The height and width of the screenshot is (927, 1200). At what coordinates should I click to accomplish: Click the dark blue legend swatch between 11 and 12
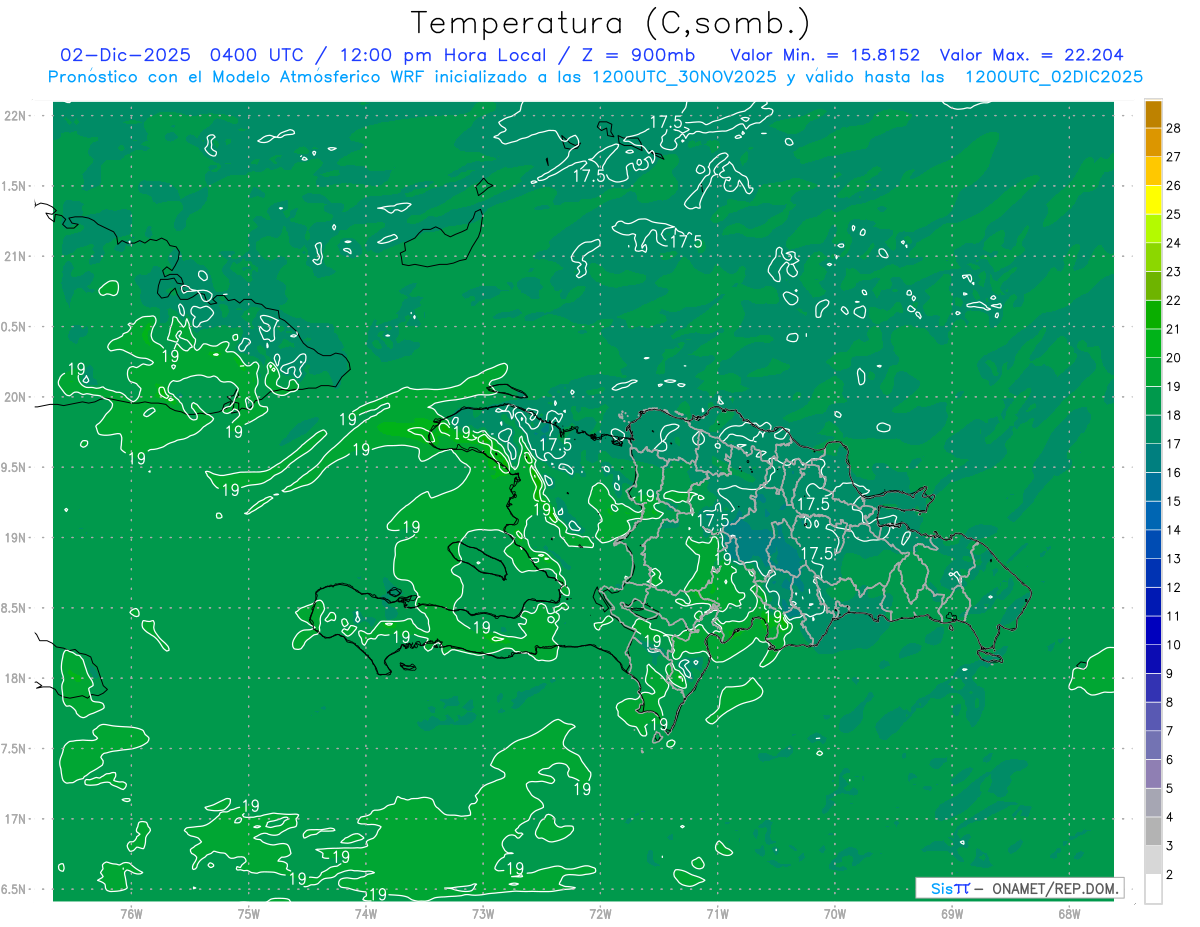point(1153,602)
